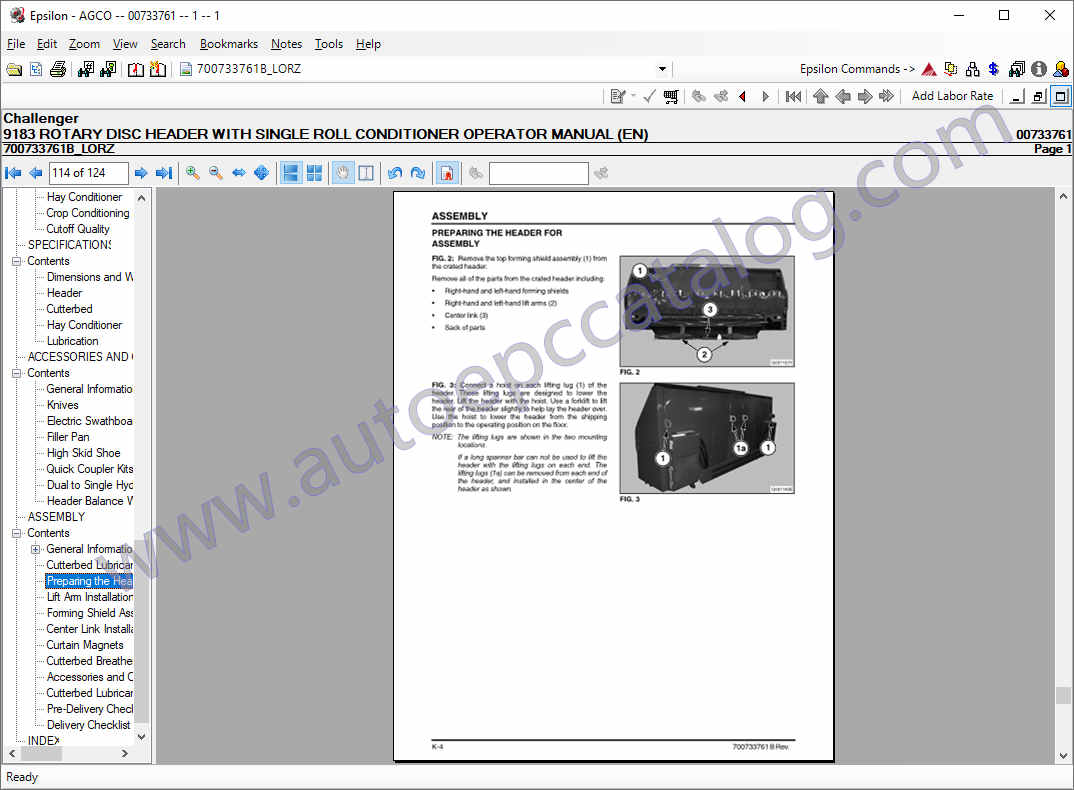Switch to the thumbnail grid page view
This screenshot has height=790, width=1074.
point(314,173)
